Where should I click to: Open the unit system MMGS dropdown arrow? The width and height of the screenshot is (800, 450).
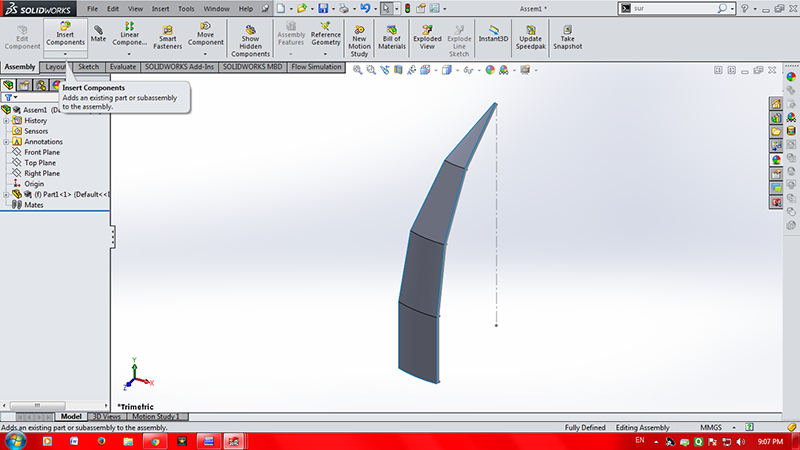click(x=734, y=428)
